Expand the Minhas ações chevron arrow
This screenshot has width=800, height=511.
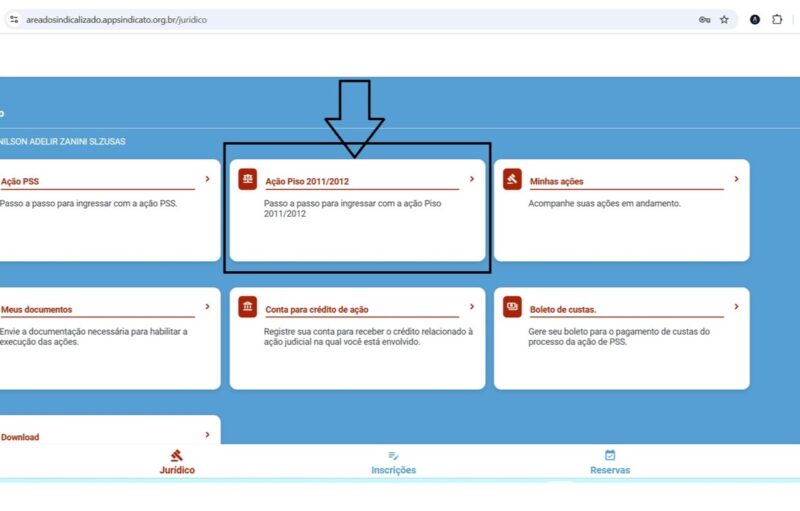736,179
